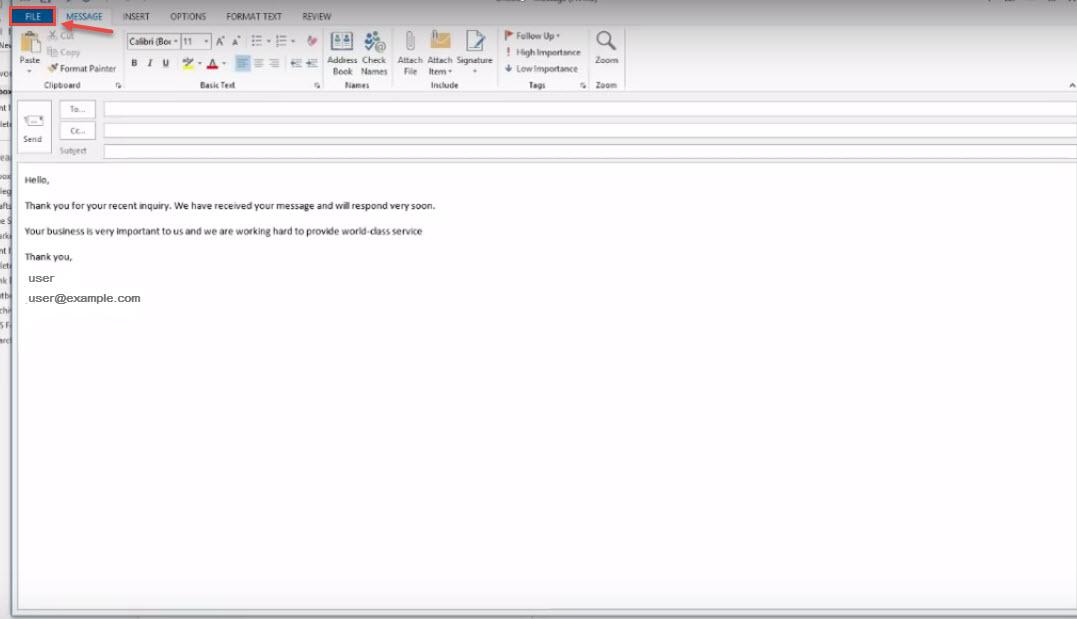Apply the red font color

click(x=212, y=63)
